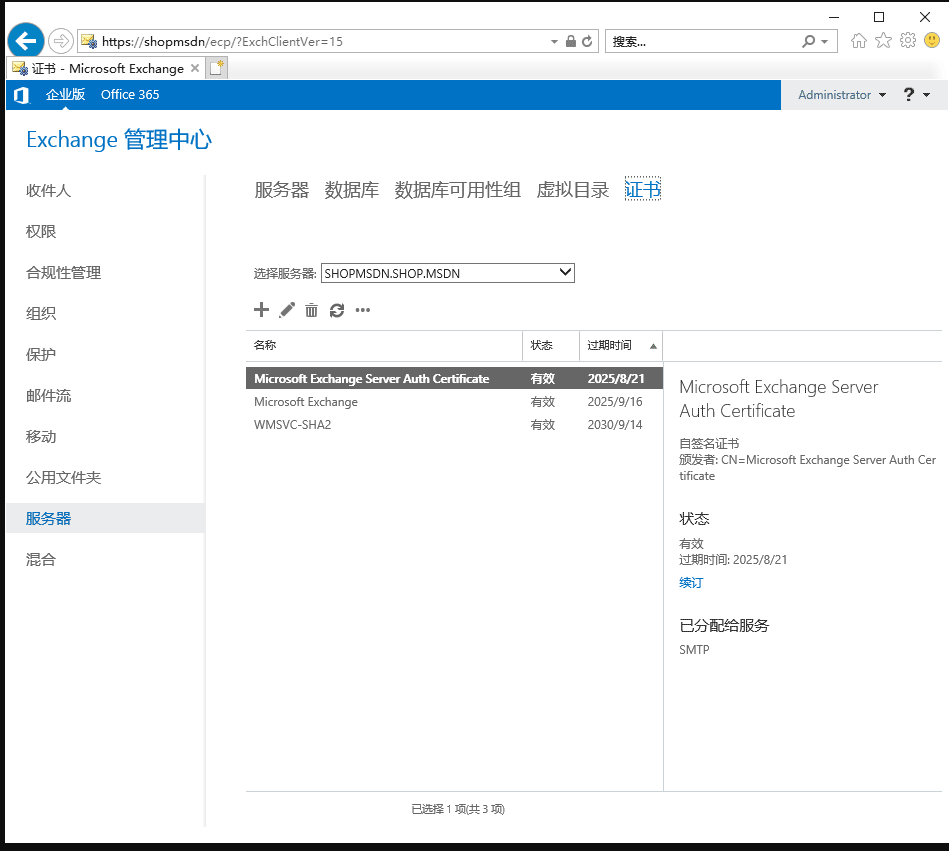Screen dimensions: 949x851
Task: Open 组织 in the sidebar
Action: pyautogui.click(x=41, y=314)
